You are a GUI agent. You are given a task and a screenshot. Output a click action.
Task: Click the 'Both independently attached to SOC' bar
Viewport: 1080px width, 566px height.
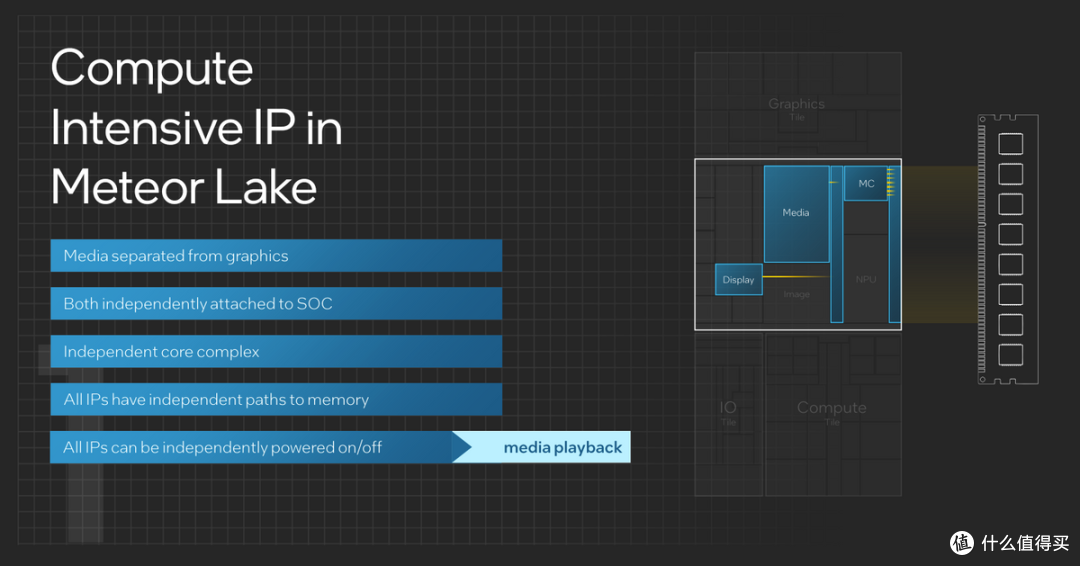(x=276, y=304)
